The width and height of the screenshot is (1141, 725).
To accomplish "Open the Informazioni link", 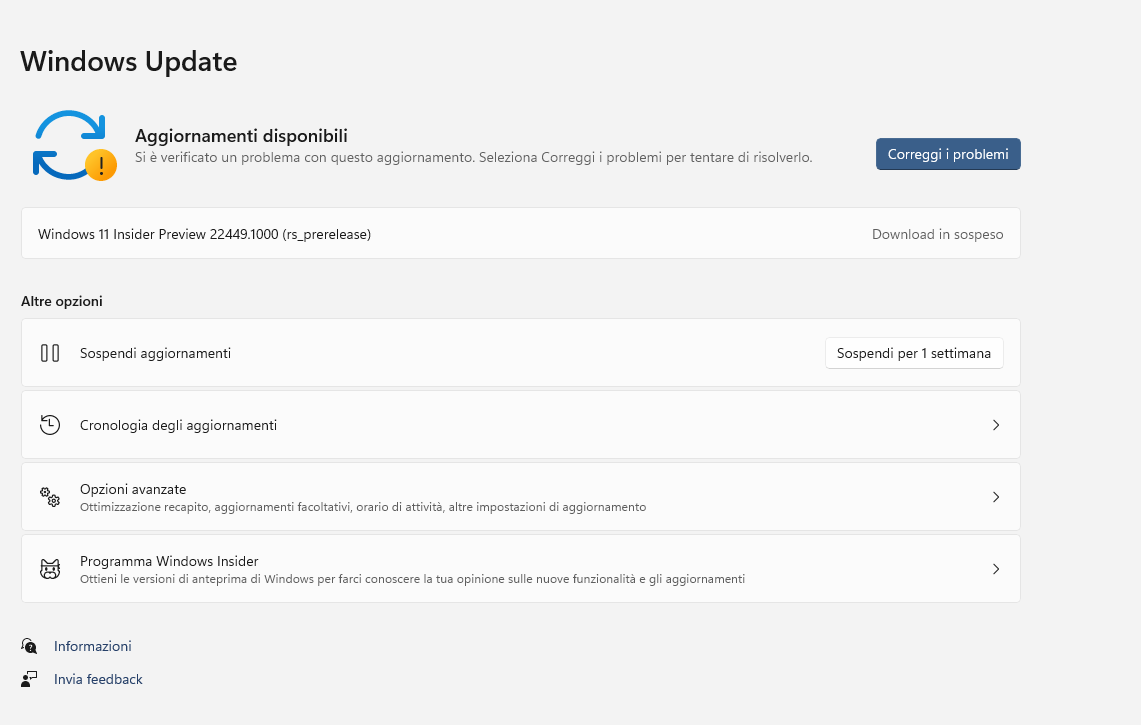I will click(x=92, y=646).
